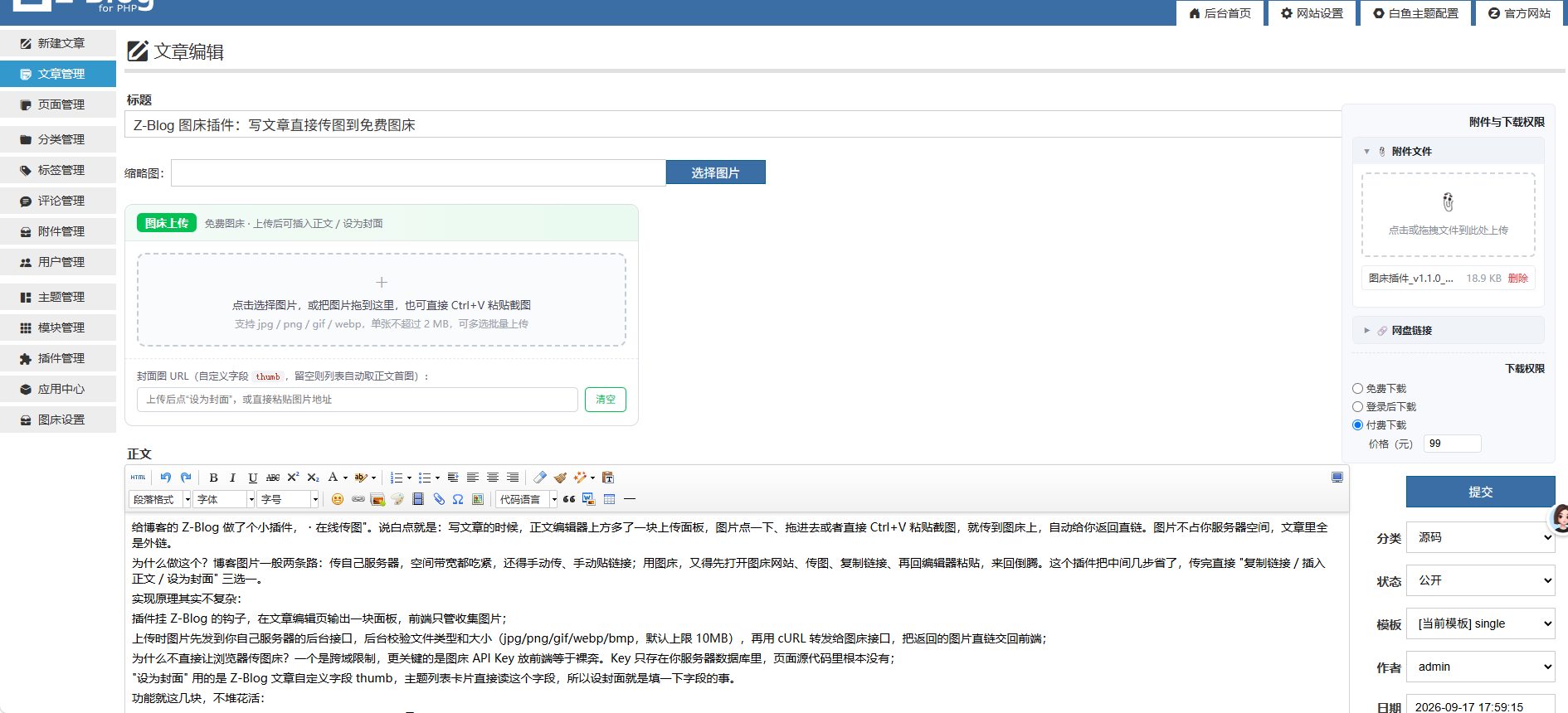Click the 选择图片 button
This screenshot has width=1568, height=713.
coord(715,172)
